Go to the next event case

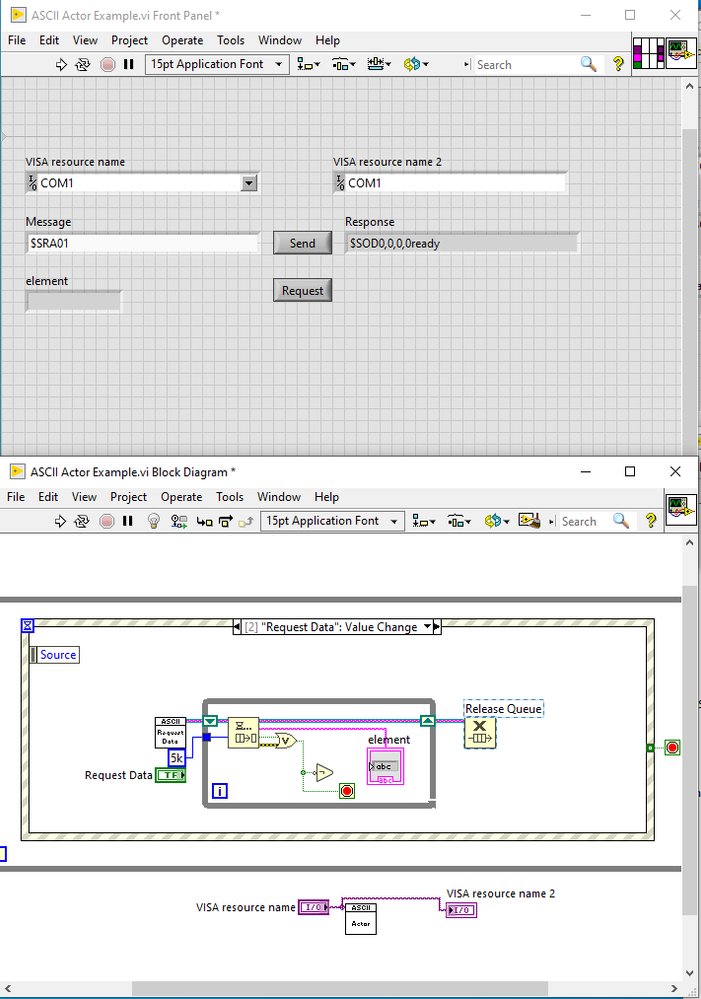[x=437, y=627]
